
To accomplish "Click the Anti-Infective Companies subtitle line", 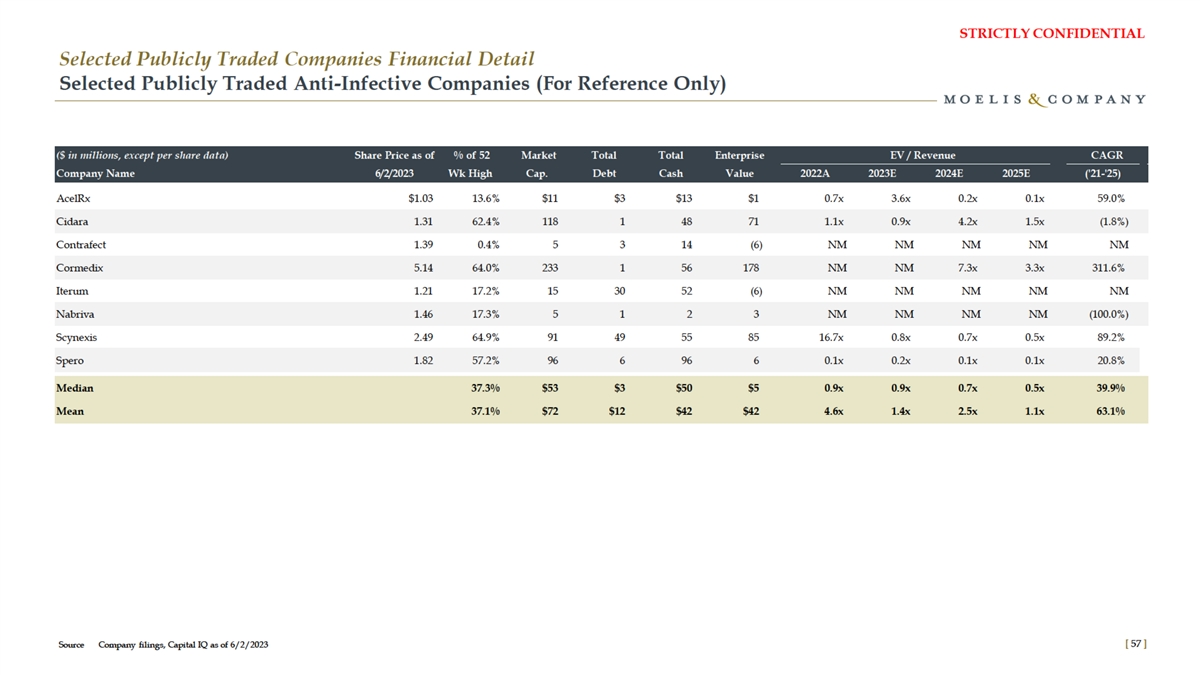I will (x=392, y=84).
